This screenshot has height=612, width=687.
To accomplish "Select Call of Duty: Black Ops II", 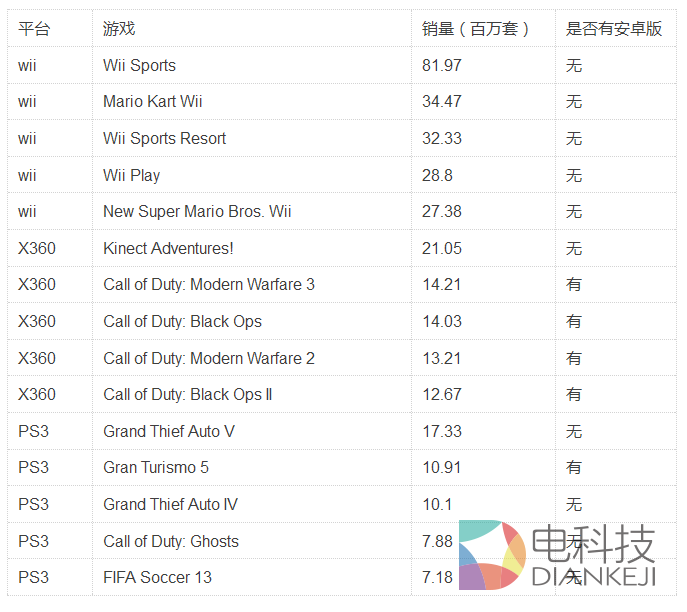I will 188,395.
